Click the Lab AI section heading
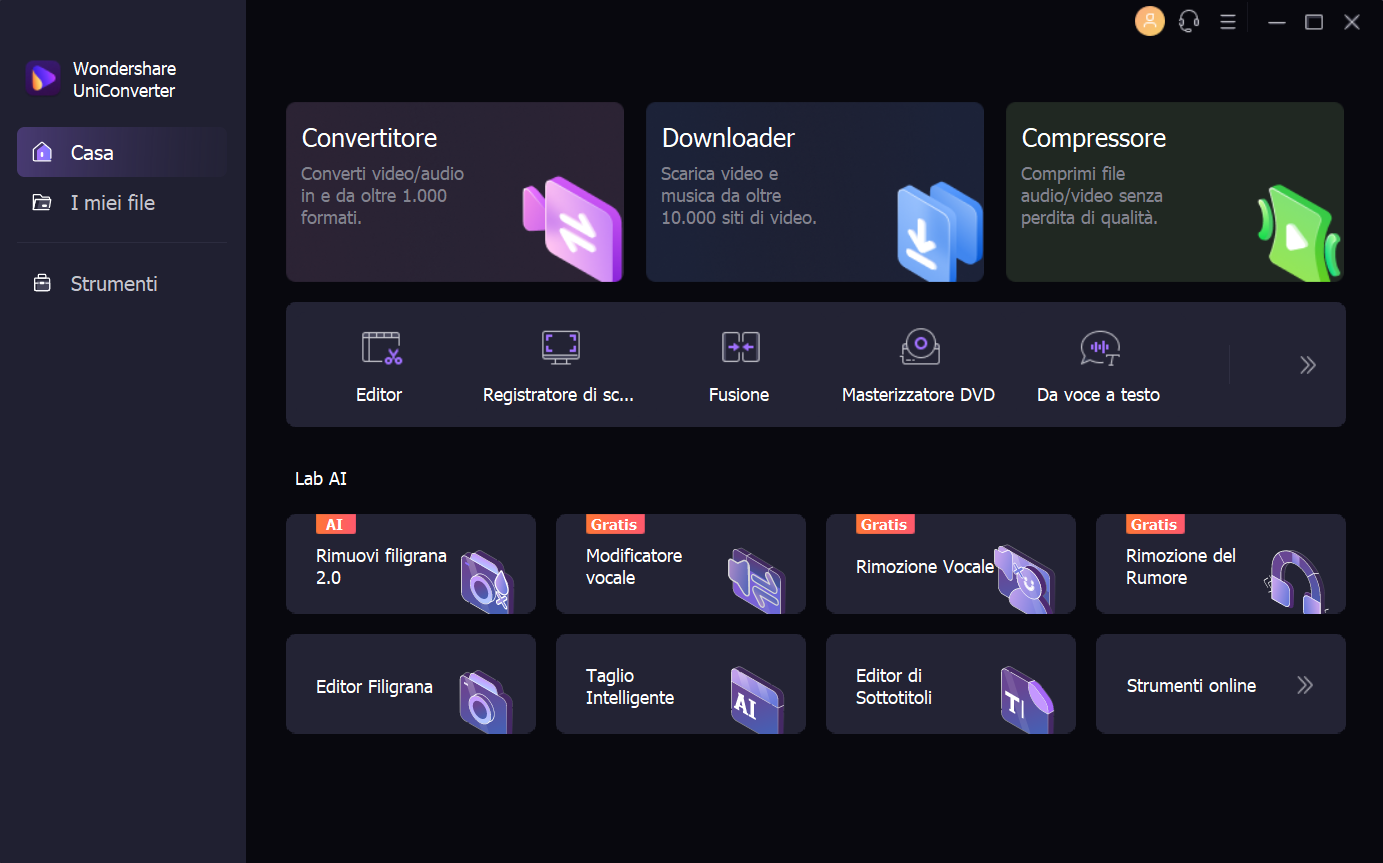This screenshot has width=1383, height=863. click(321, 479)
